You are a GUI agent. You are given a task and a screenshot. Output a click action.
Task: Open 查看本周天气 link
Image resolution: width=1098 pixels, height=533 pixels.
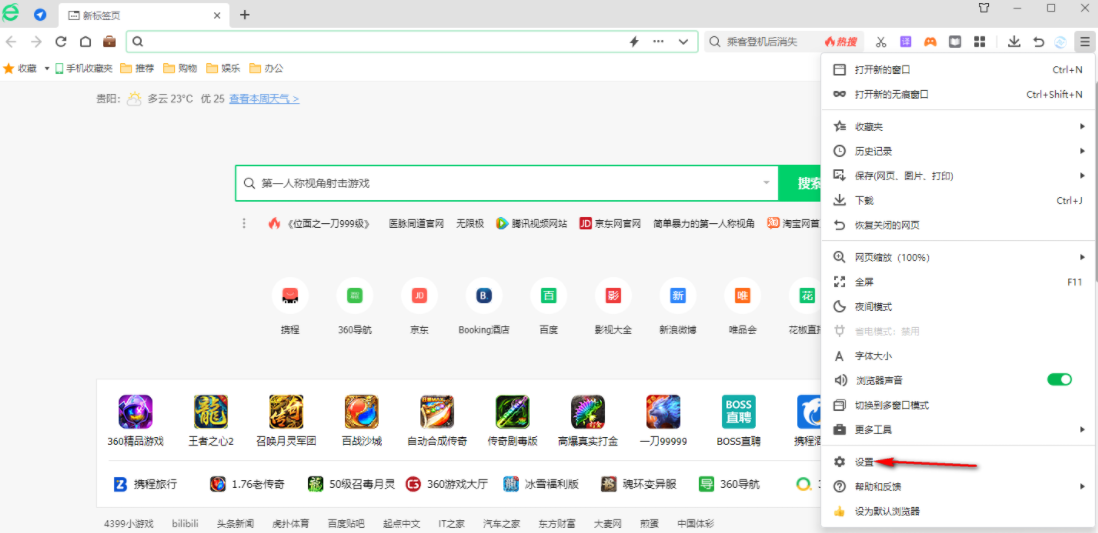(264, 99)
